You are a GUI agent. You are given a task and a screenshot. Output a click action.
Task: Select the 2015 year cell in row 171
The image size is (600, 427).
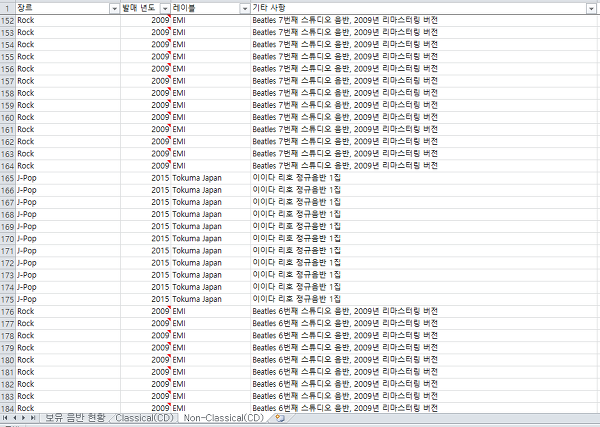point(146,251)
